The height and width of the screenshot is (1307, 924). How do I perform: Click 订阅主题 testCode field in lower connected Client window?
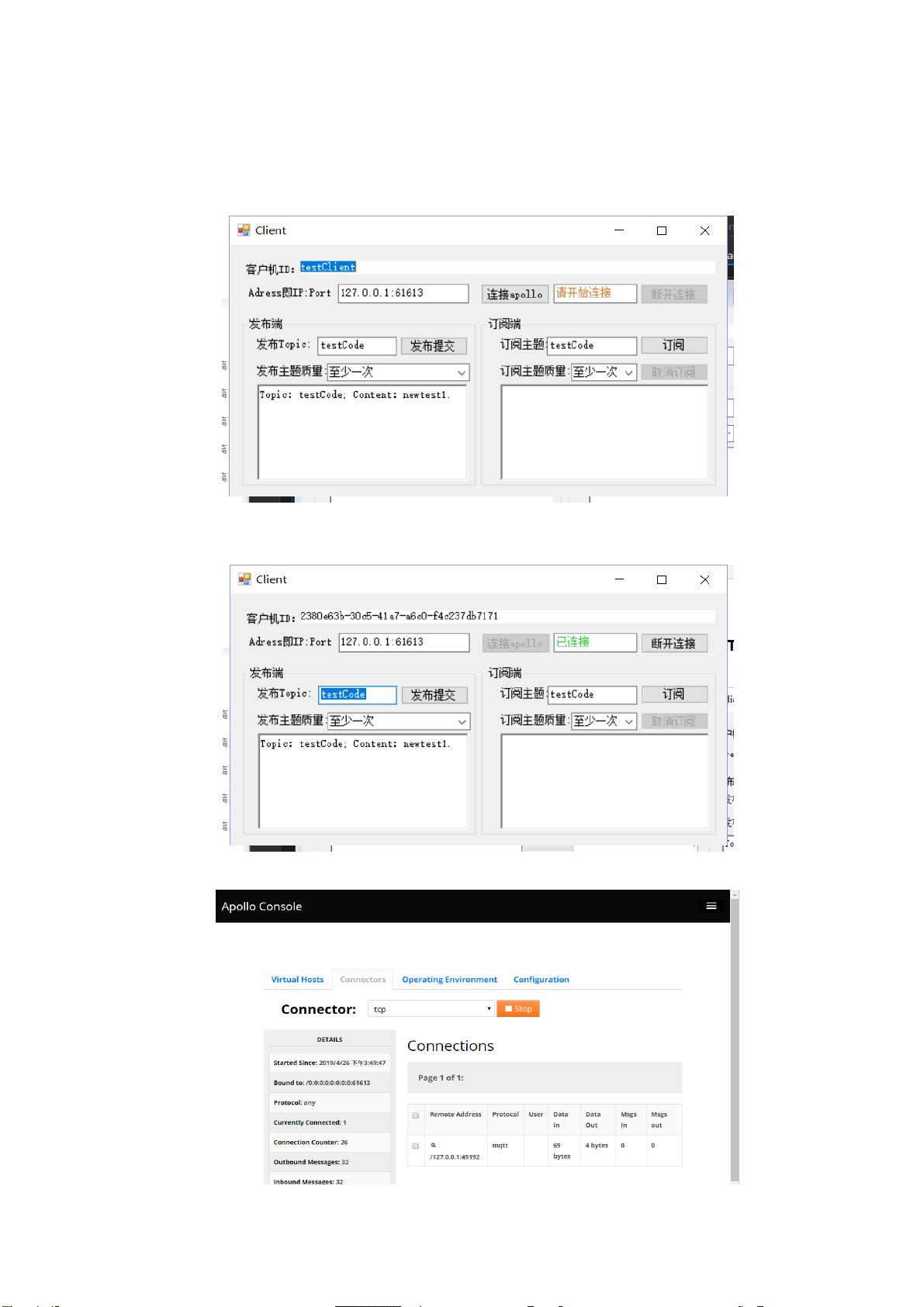[x=592, y=695]
